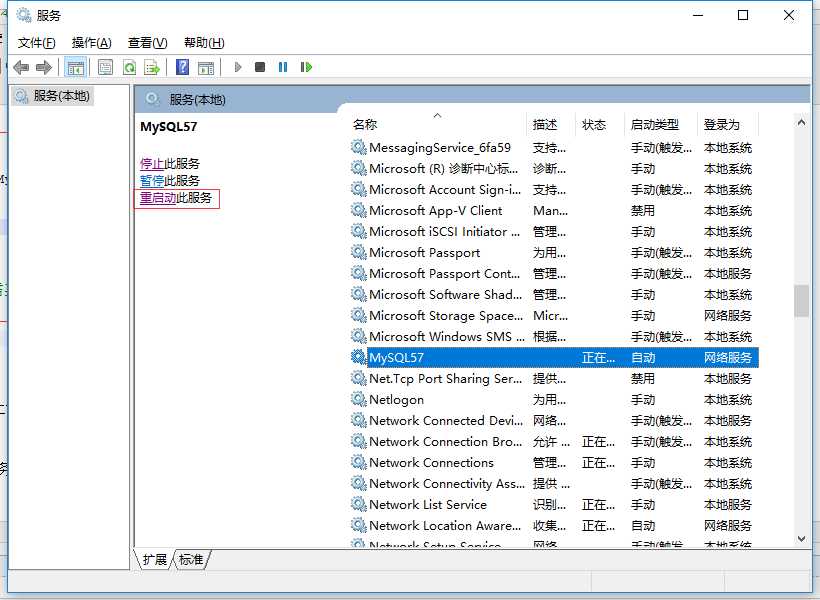Click the scrollbar up arrow in services list

(801, 122)
